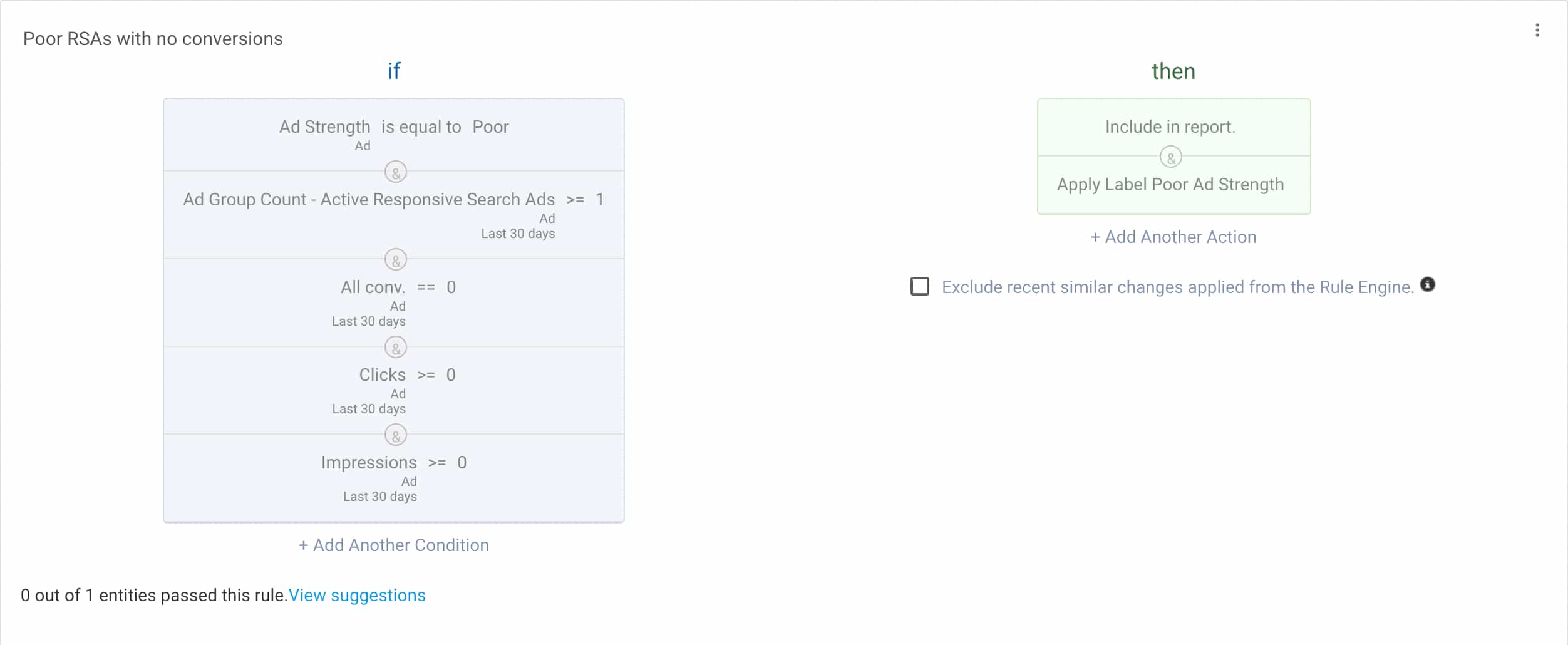This screenshot has width=1568, height=645.
Task: Edit the Ad Strength is equal to Poor condition
Action: pyautogui.click(x=393, y=127)
